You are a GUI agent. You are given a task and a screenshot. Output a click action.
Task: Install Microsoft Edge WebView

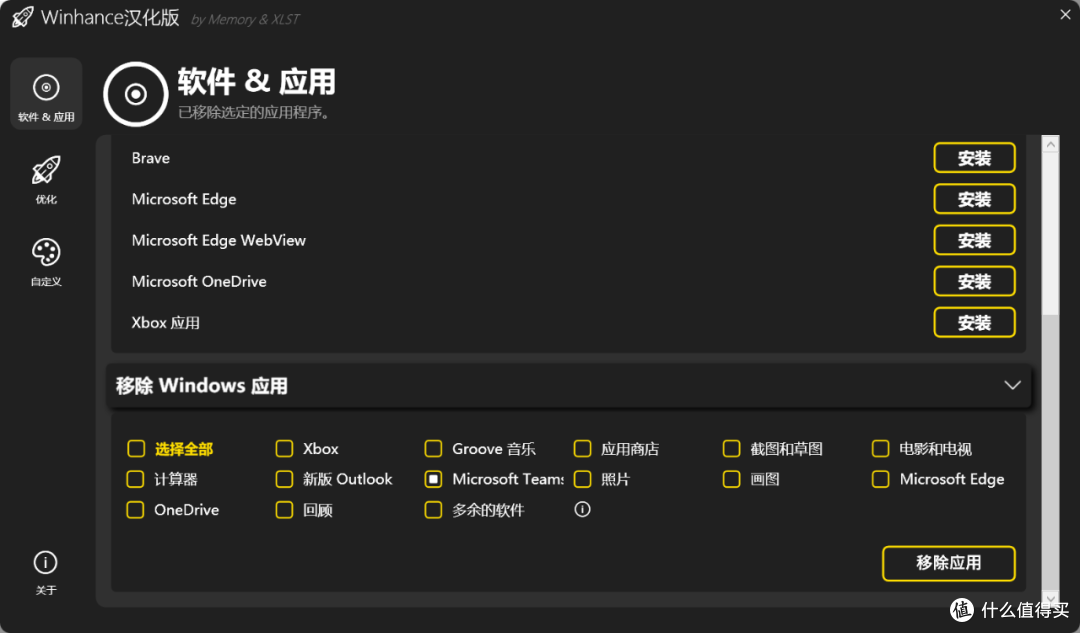[974, 240]
